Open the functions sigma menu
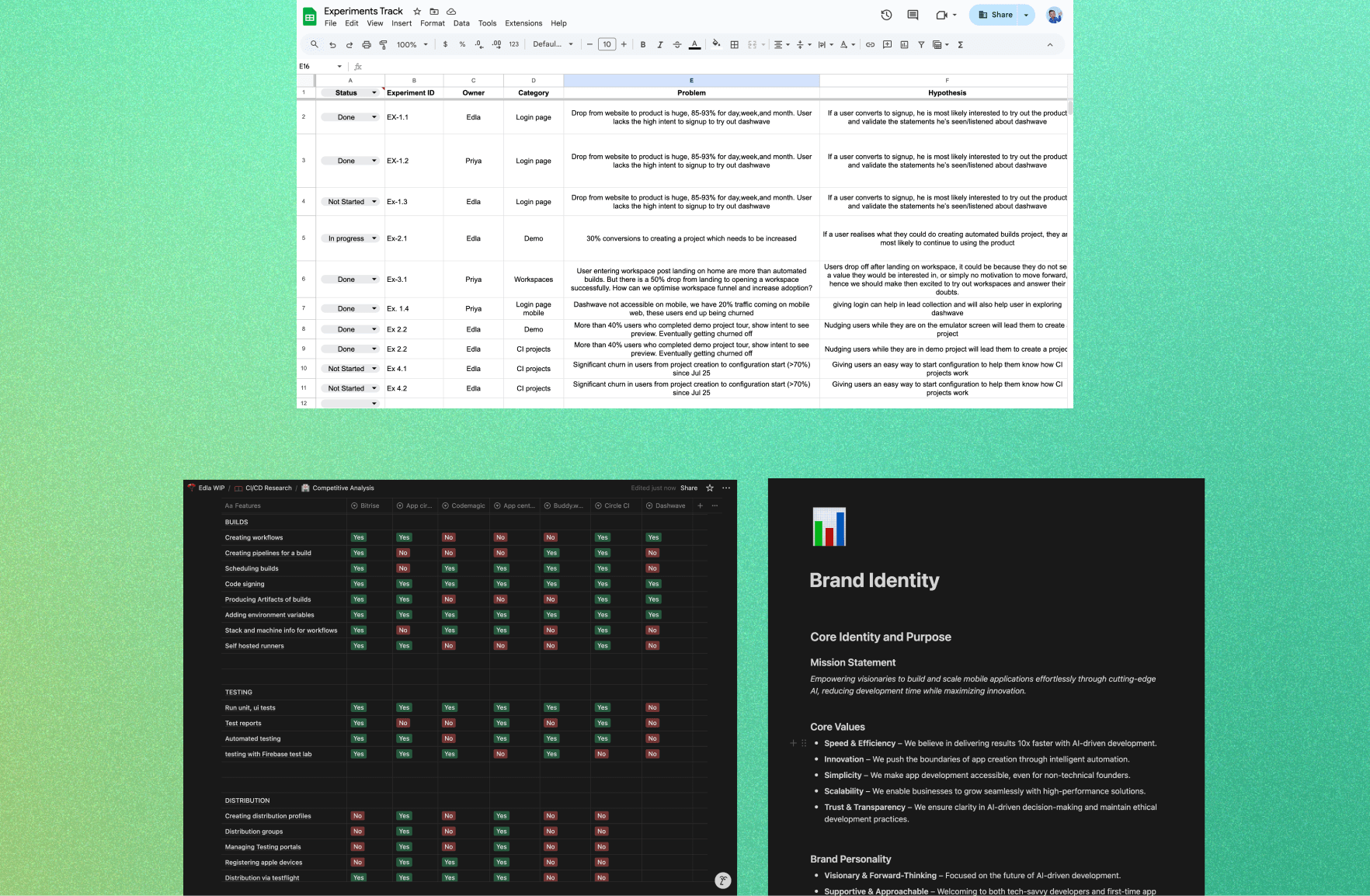The width and height of the screenshot is (1370, 896). (961, 44)
